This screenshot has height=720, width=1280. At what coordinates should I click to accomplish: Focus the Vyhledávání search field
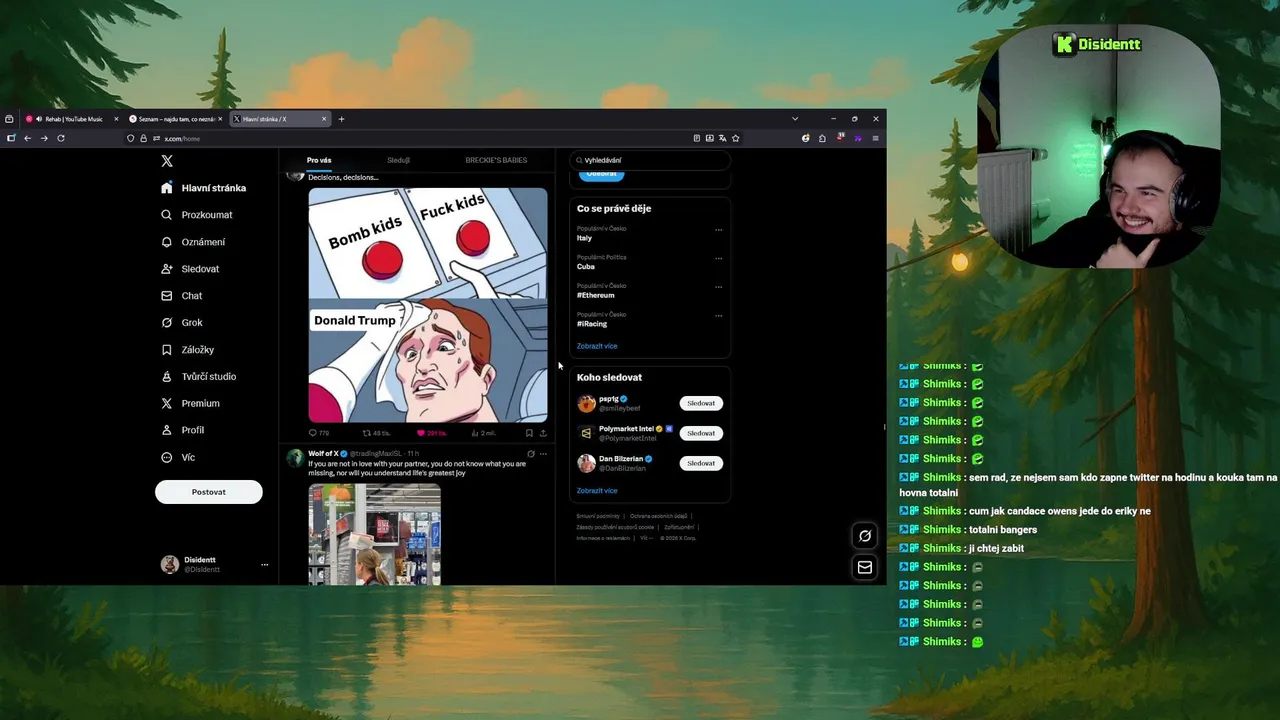650,160
